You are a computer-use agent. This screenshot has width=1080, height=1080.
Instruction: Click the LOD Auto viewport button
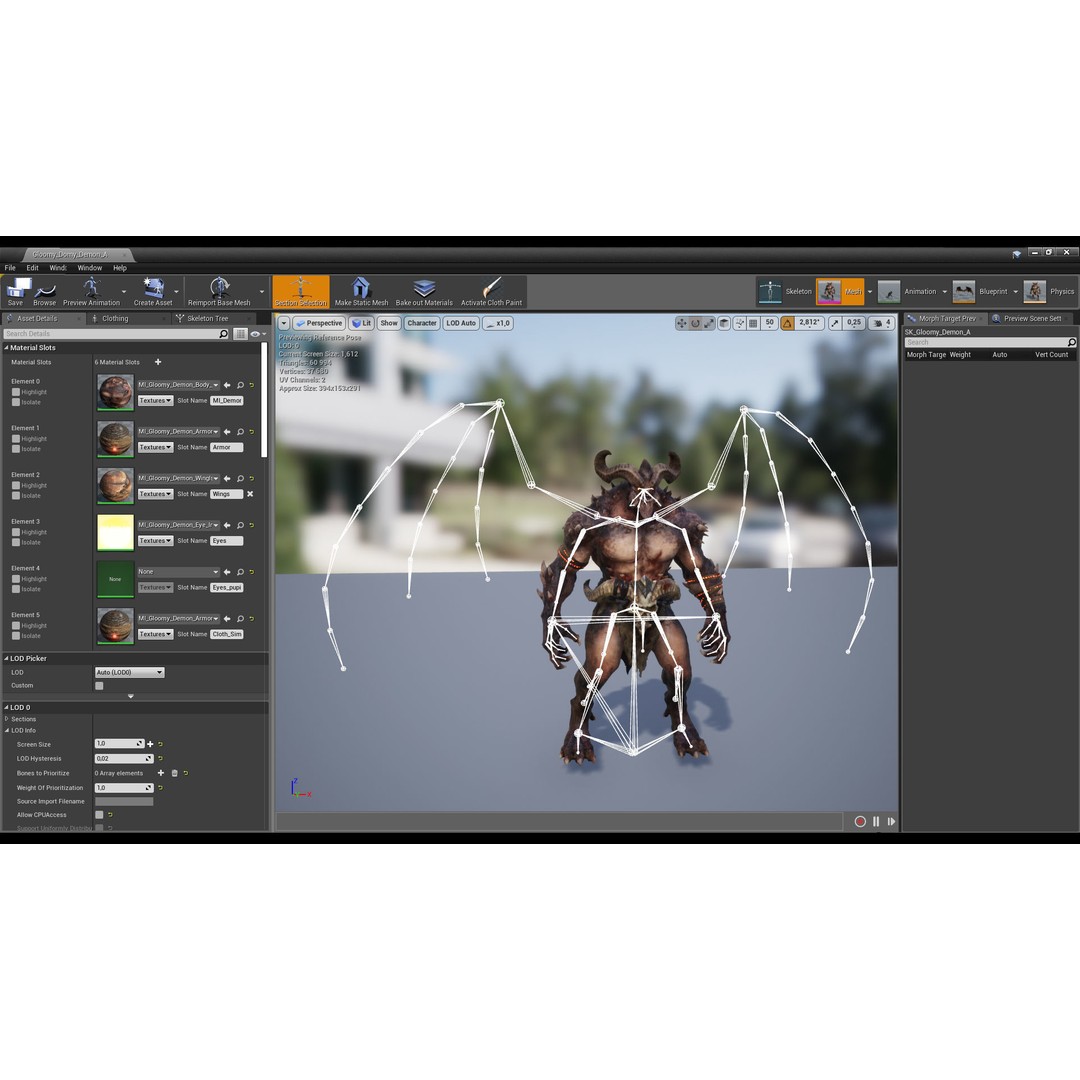[461, 323]
